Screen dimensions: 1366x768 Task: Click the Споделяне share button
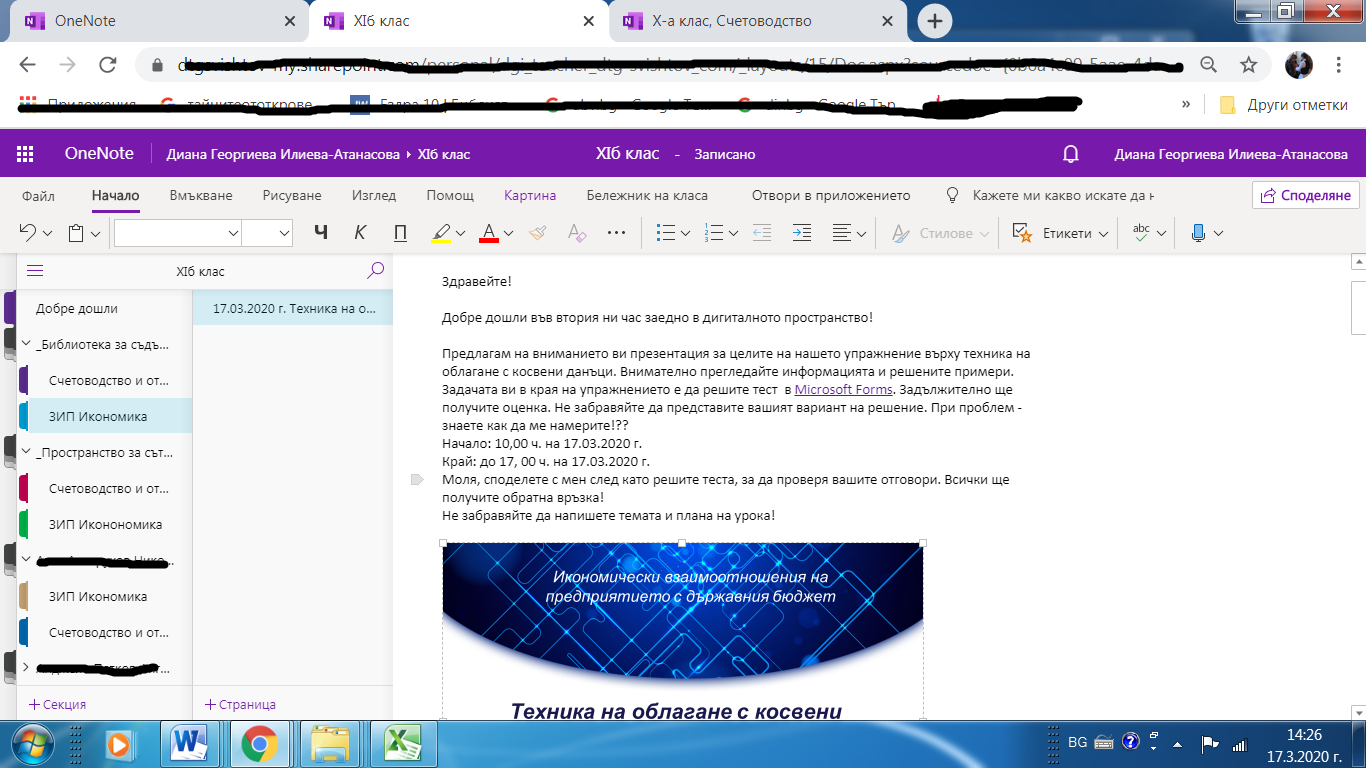1305,195
